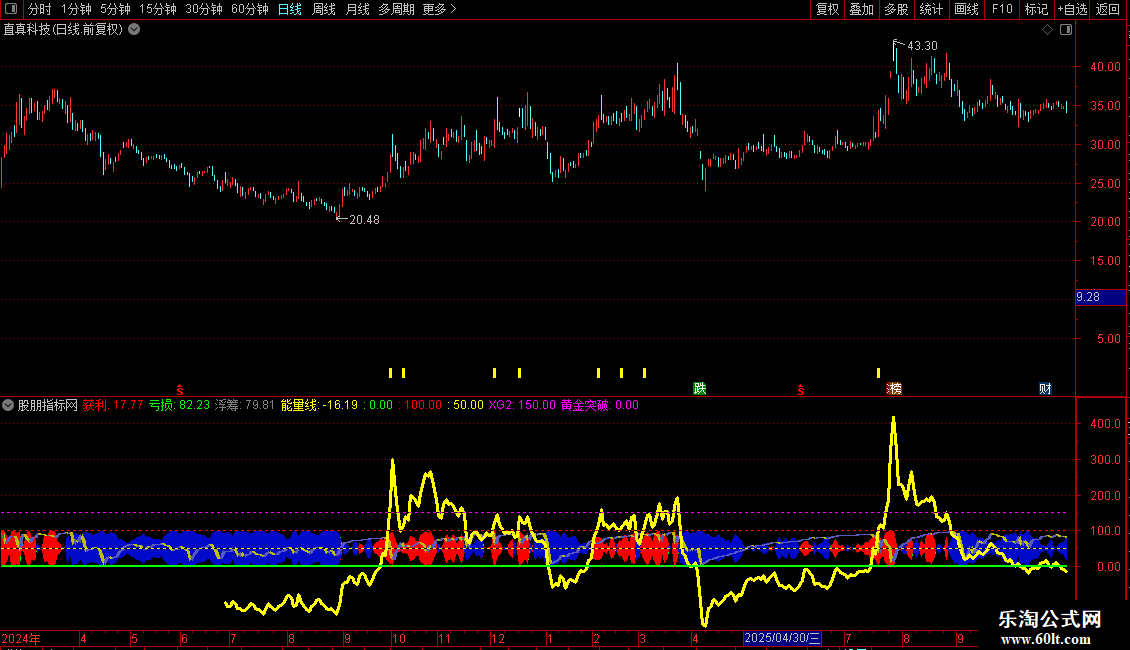Click the window layout icon beside the diamond
Screen dimensions: 1130x650
[1066, 30]
